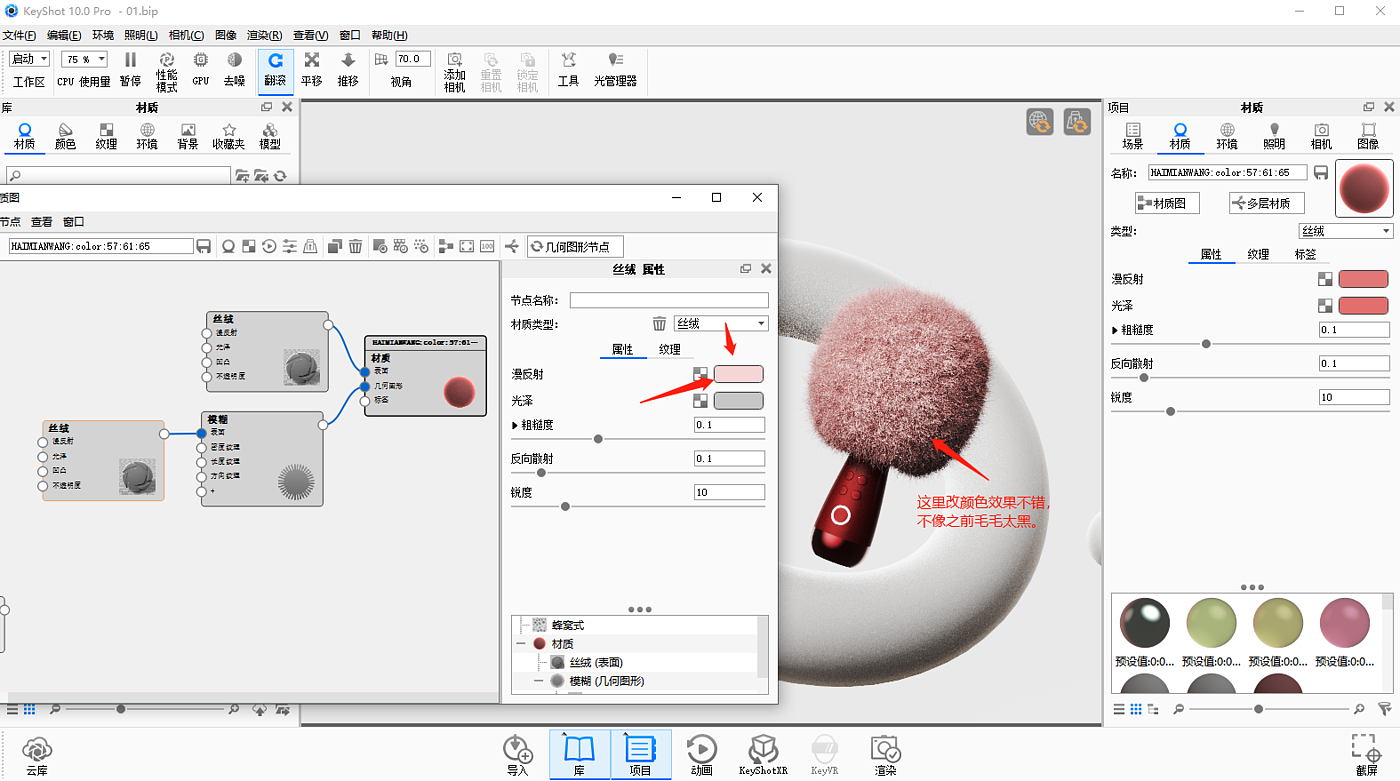
Task: Toggle 去噪 denoise in the toolbar
Action: [234, 69]
